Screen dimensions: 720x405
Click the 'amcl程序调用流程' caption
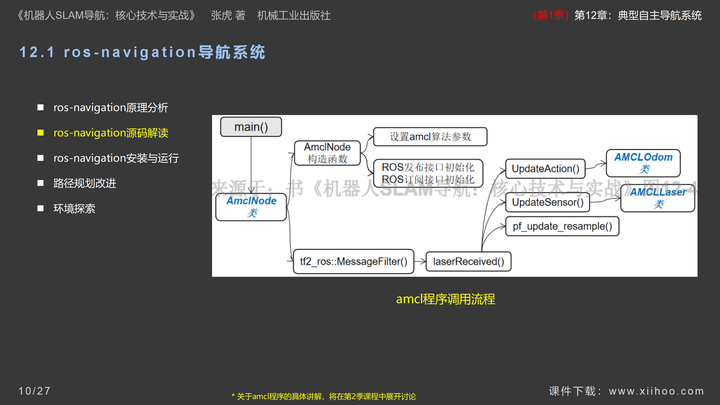tap(445, 299)
